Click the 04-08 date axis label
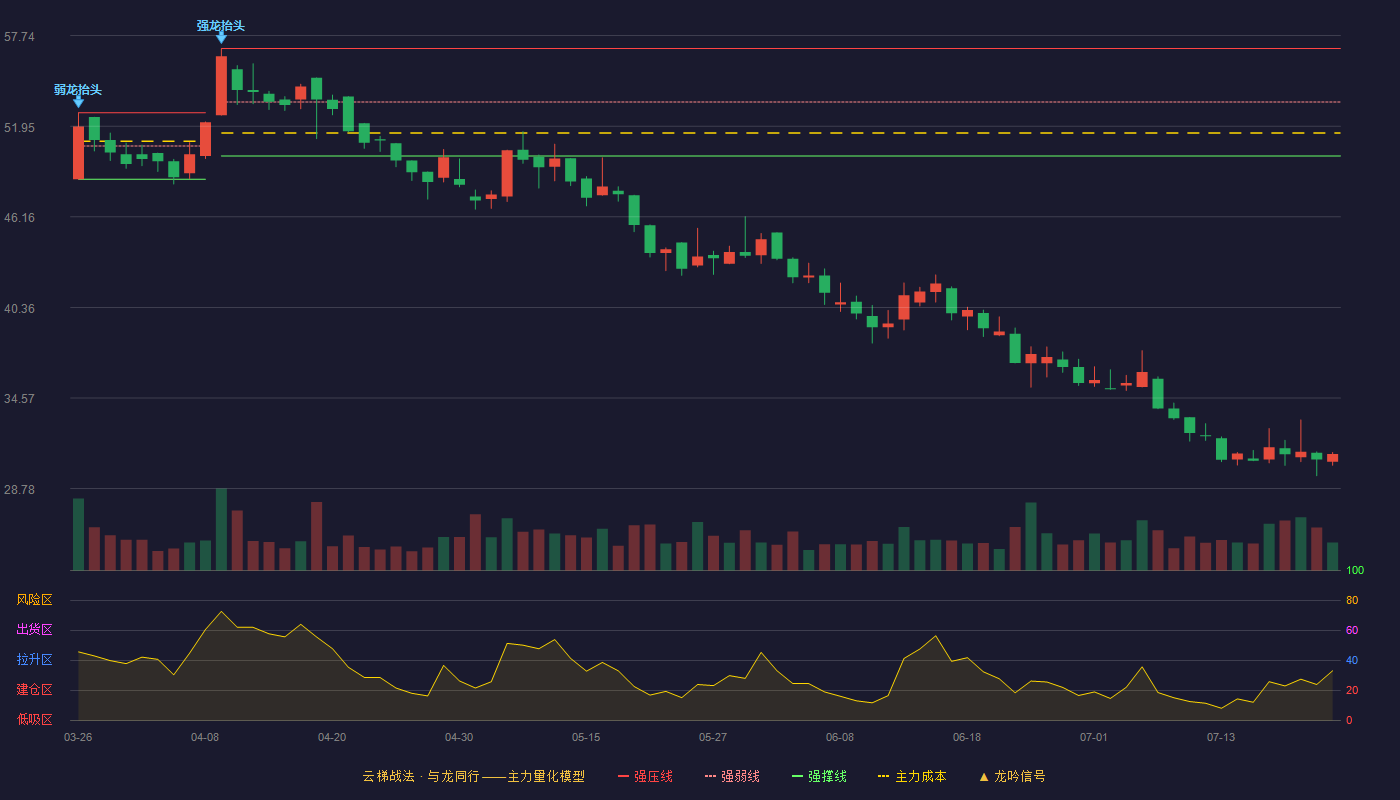The image size is (1400, 800). click(205, 737)
